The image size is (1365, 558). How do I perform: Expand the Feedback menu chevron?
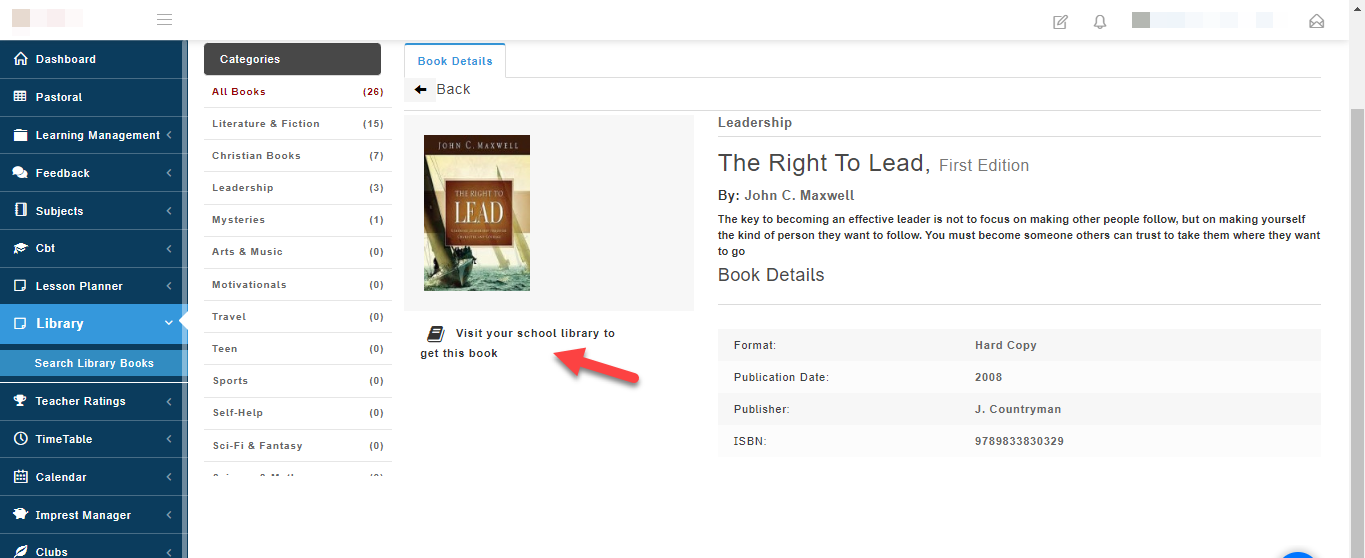click(169, 173)
